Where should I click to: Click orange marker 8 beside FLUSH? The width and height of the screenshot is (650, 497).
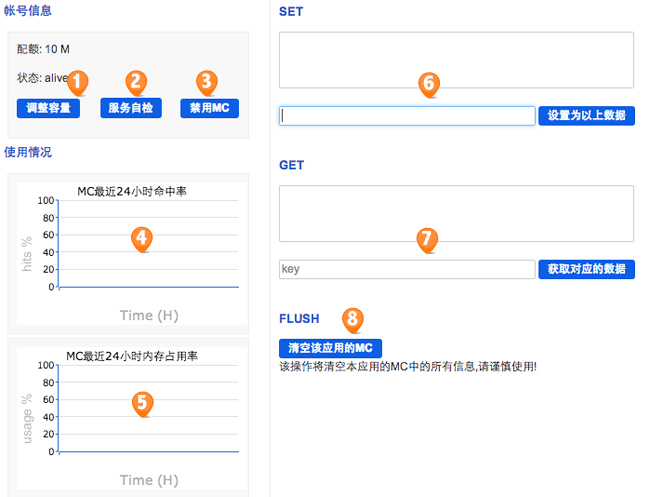(352, 319)
